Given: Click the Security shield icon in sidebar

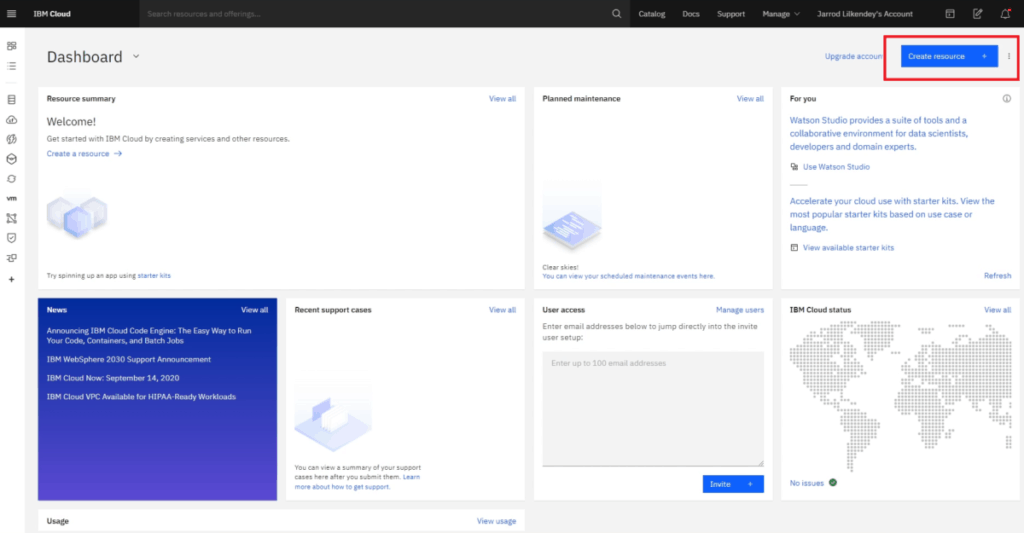Looking at the screenshot, I should [x=12, y=238].
